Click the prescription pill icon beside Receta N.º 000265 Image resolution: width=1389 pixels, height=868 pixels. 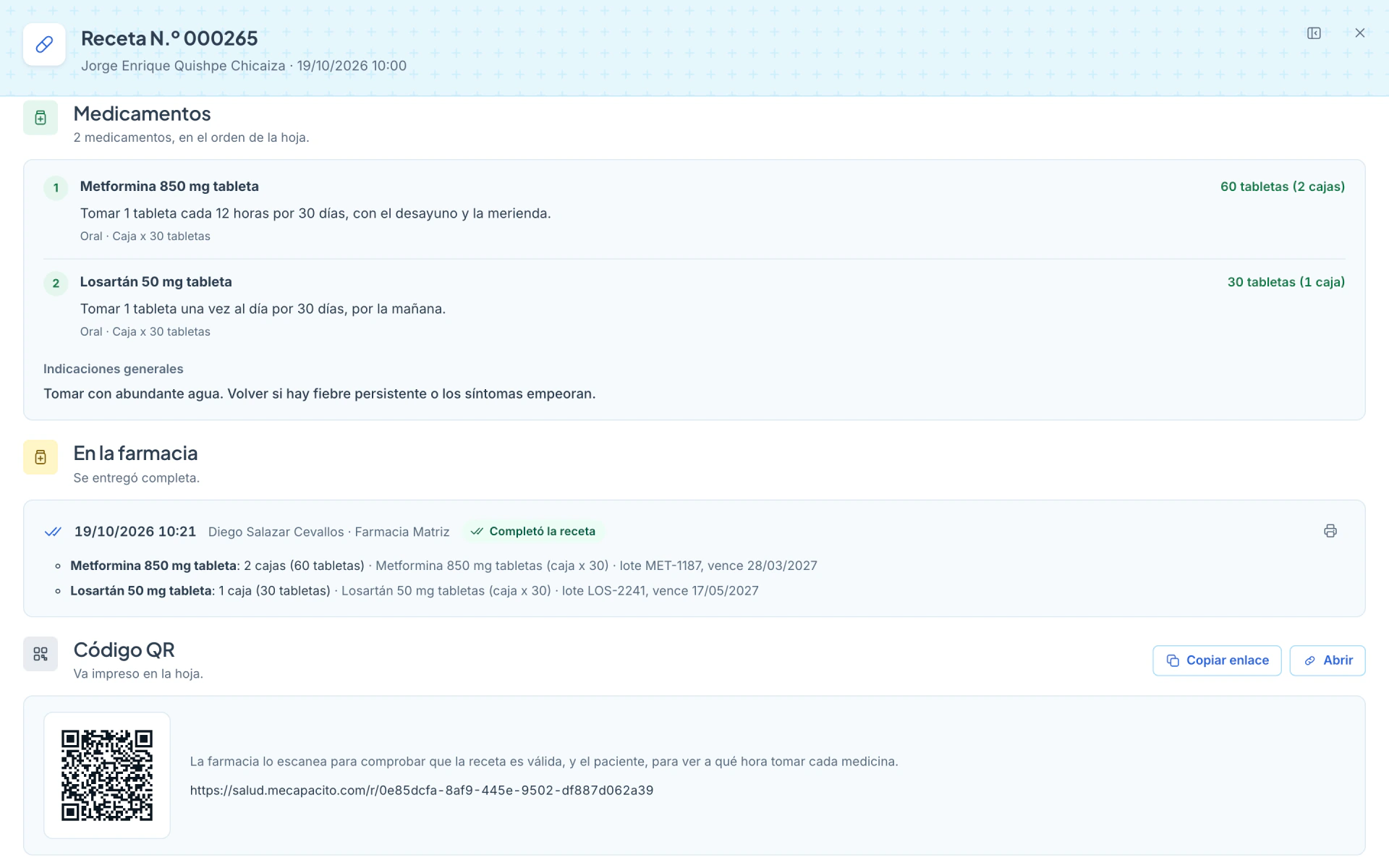(44, 44)
